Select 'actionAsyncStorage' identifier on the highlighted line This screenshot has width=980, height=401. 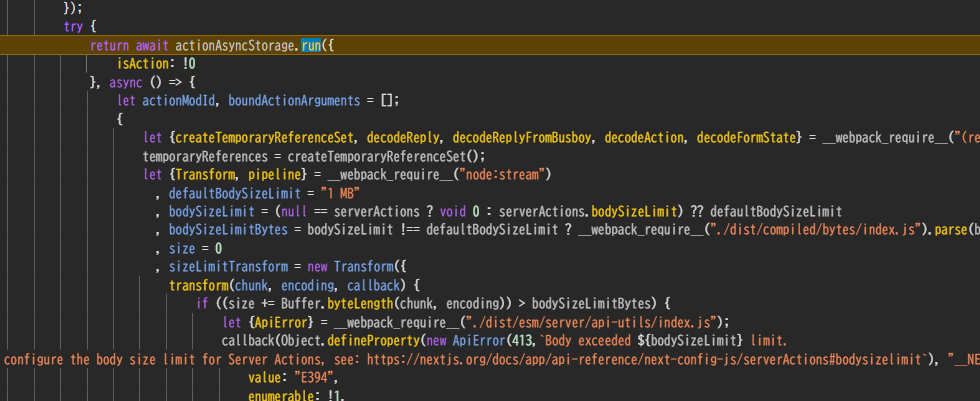235,45
